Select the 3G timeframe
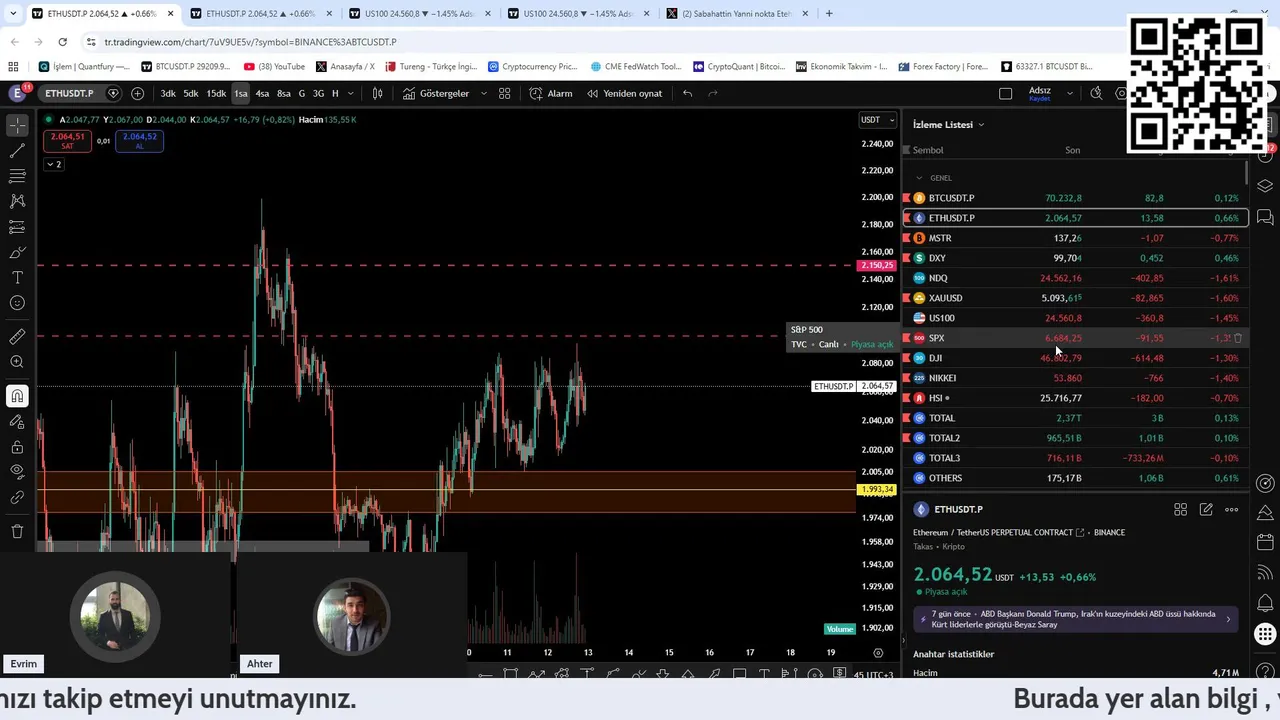 318,93
